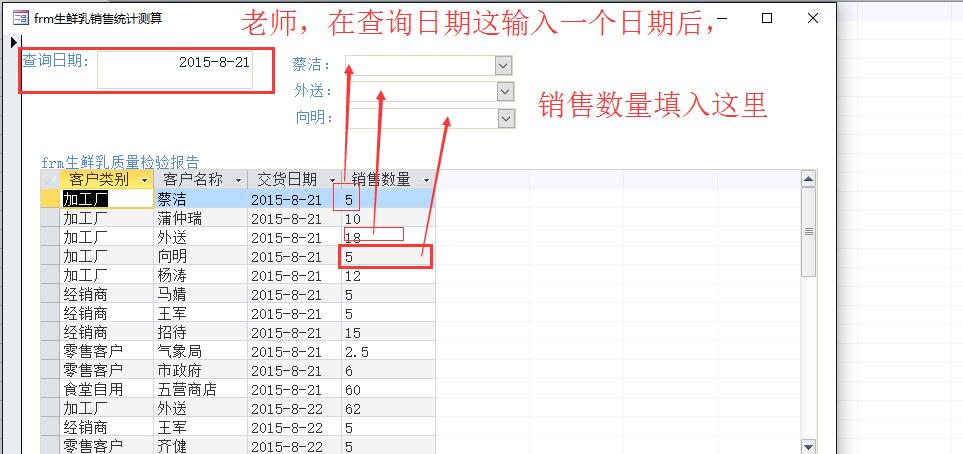Select the row selector for 蒲仲瑞 row
The image size is (963, 454).
point(50,219)
